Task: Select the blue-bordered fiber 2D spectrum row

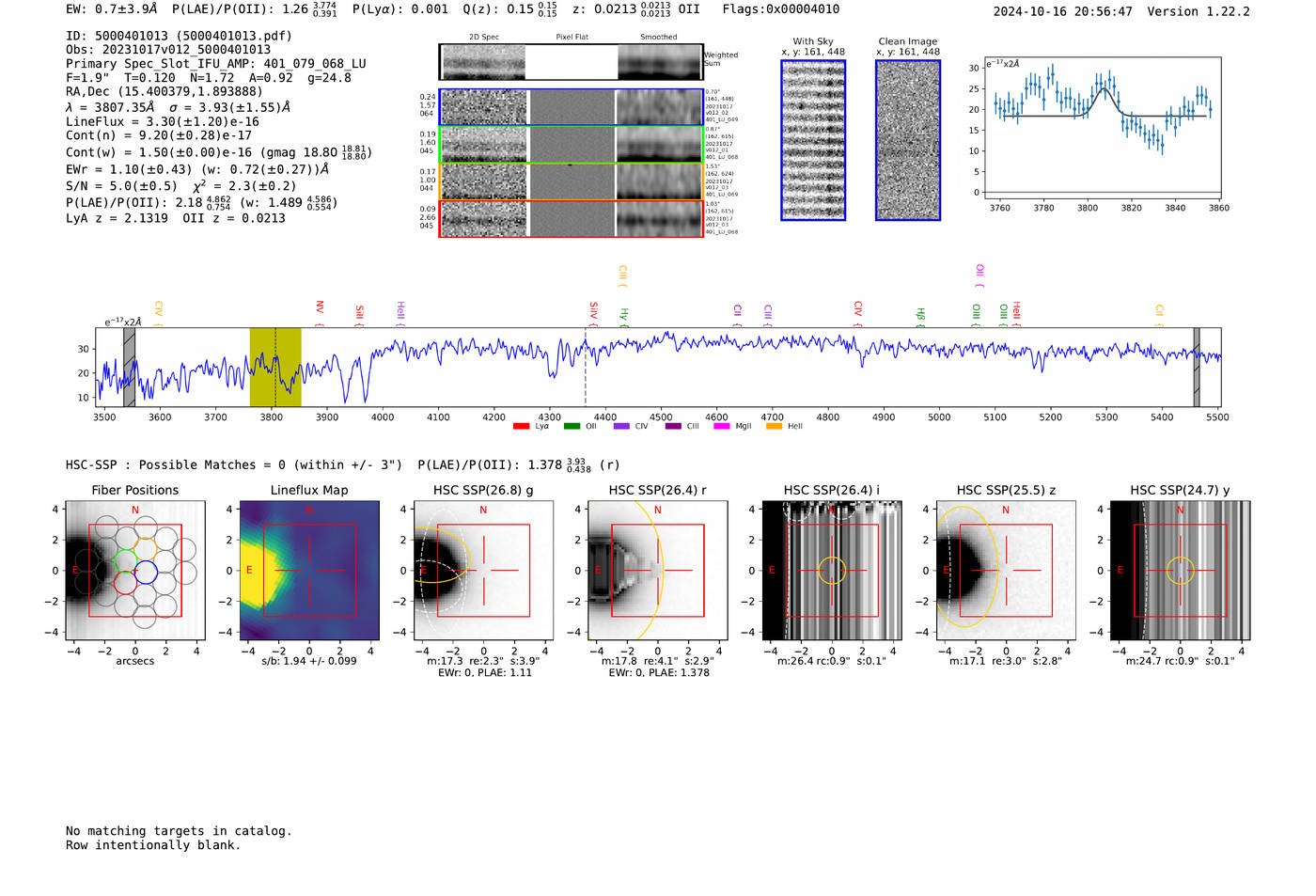Action: pyautogui.click(x=571, y=107)
